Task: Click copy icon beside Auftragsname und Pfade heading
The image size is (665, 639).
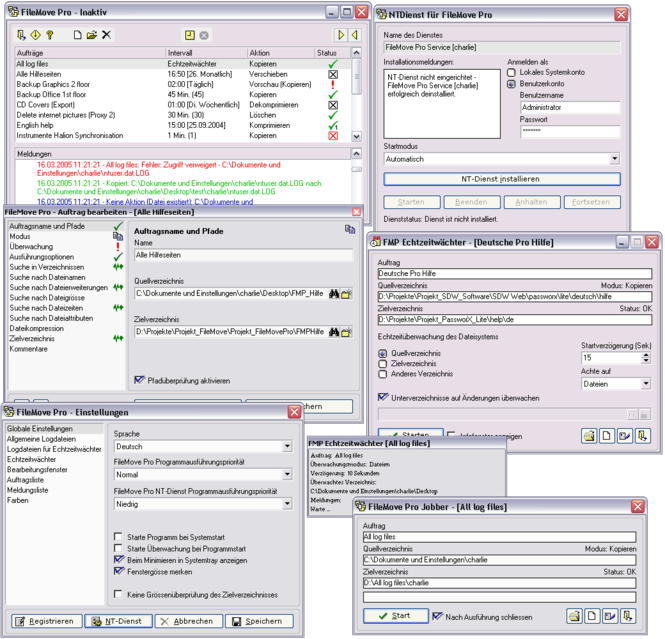Action: pyautogui.click(x=350, y=229)
